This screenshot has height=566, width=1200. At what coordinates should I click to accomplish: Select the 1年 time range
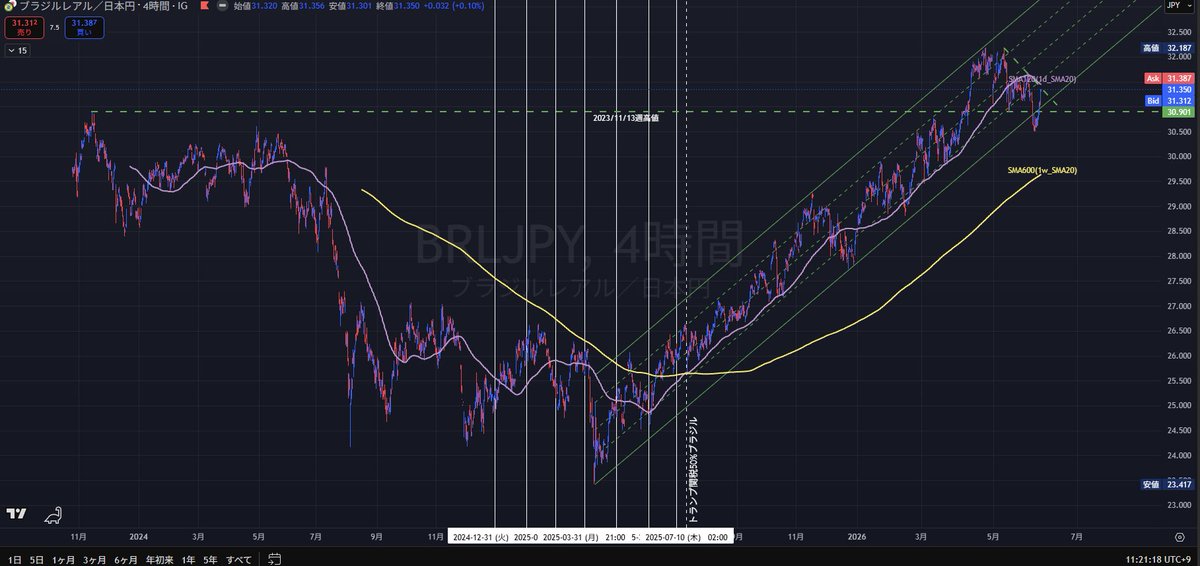click(x=187, y=558)
